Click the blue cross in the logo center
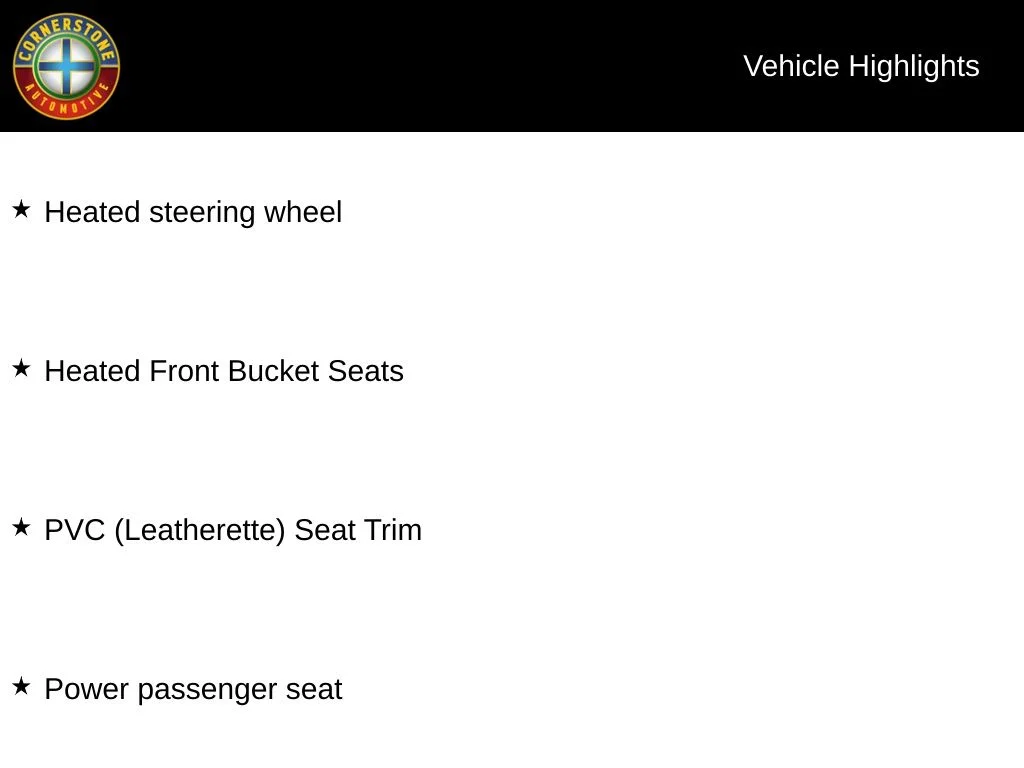The width and height of the screenshot is (1024, 768). 65,65
